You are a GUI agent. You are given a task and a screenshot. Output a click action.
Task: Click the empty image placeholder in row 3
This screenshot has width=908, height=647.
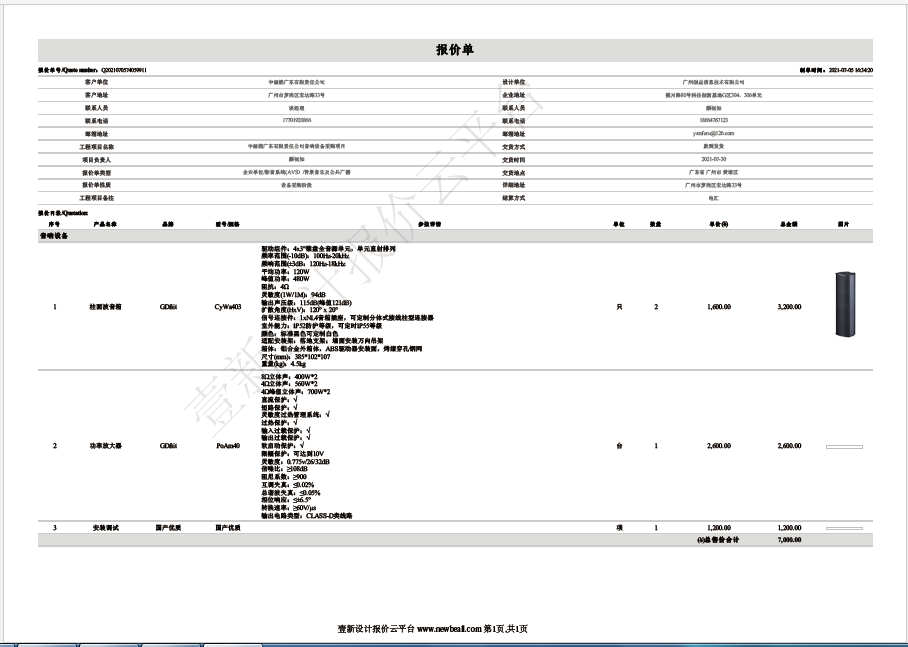tap(844, 528)
